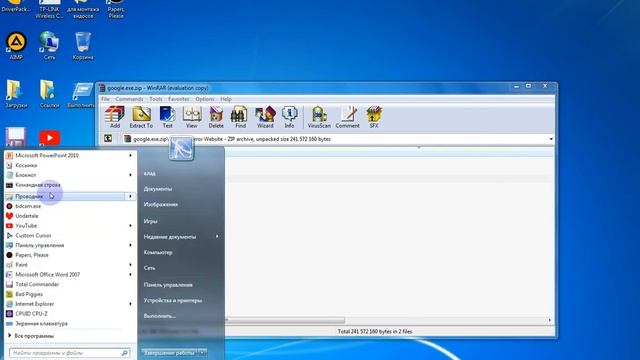Open Командная строка from Start menu
The image size is (640, 360).
[70, 185]
